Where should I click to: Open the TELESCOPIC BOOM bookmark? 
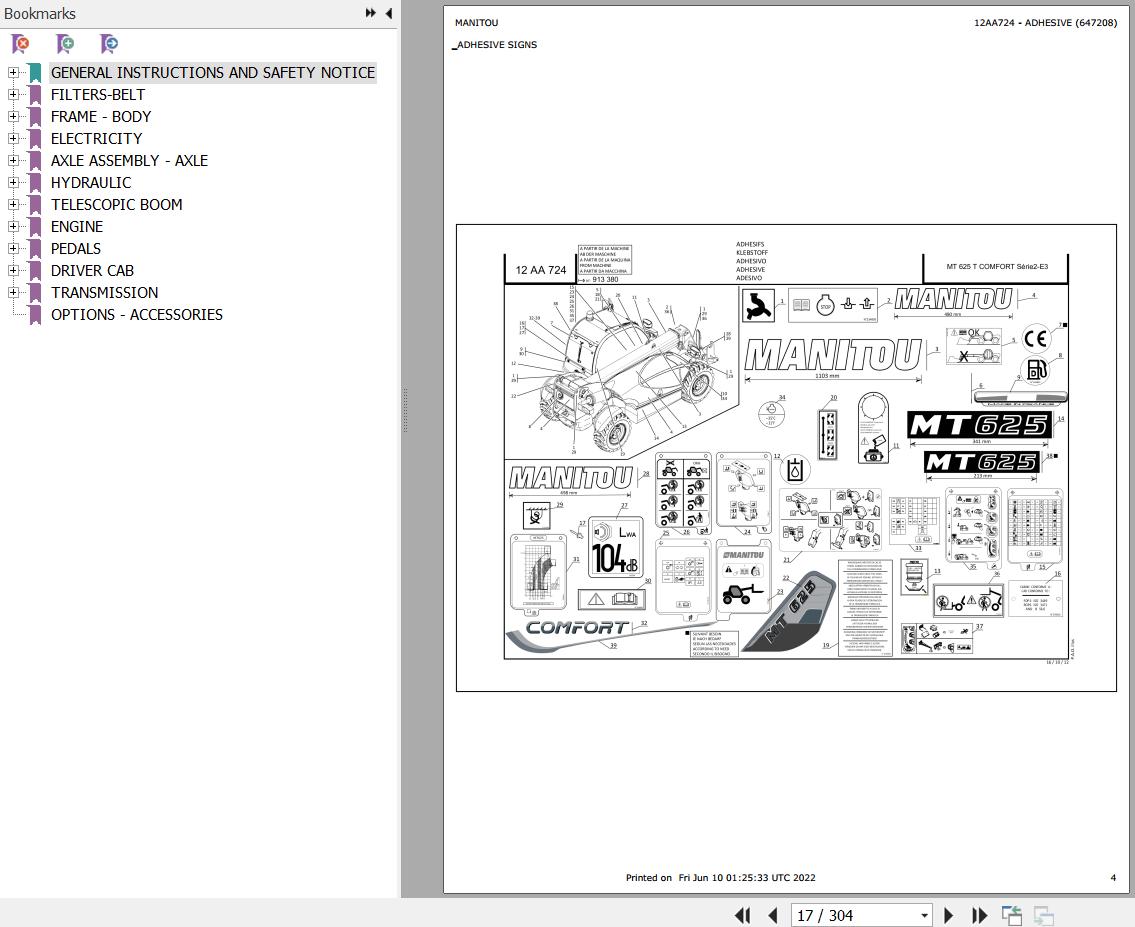click(117, 205)
